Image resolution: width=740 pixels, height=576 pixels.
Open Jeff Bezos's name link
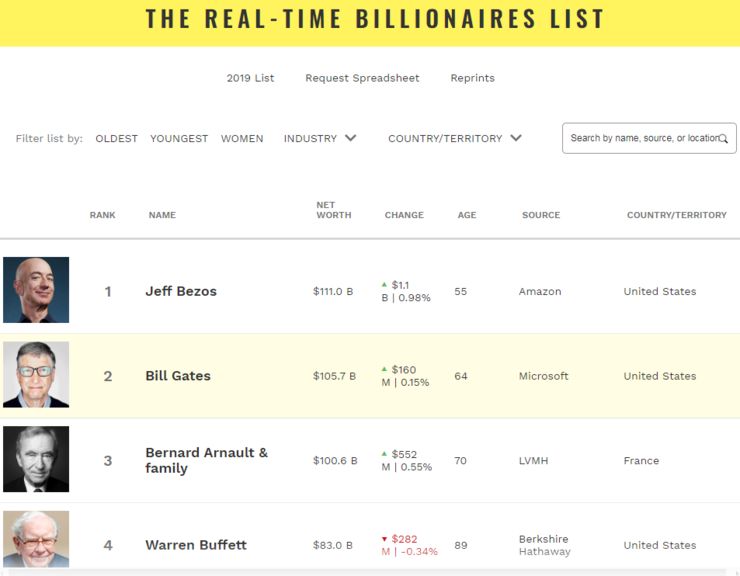(181, 291)
